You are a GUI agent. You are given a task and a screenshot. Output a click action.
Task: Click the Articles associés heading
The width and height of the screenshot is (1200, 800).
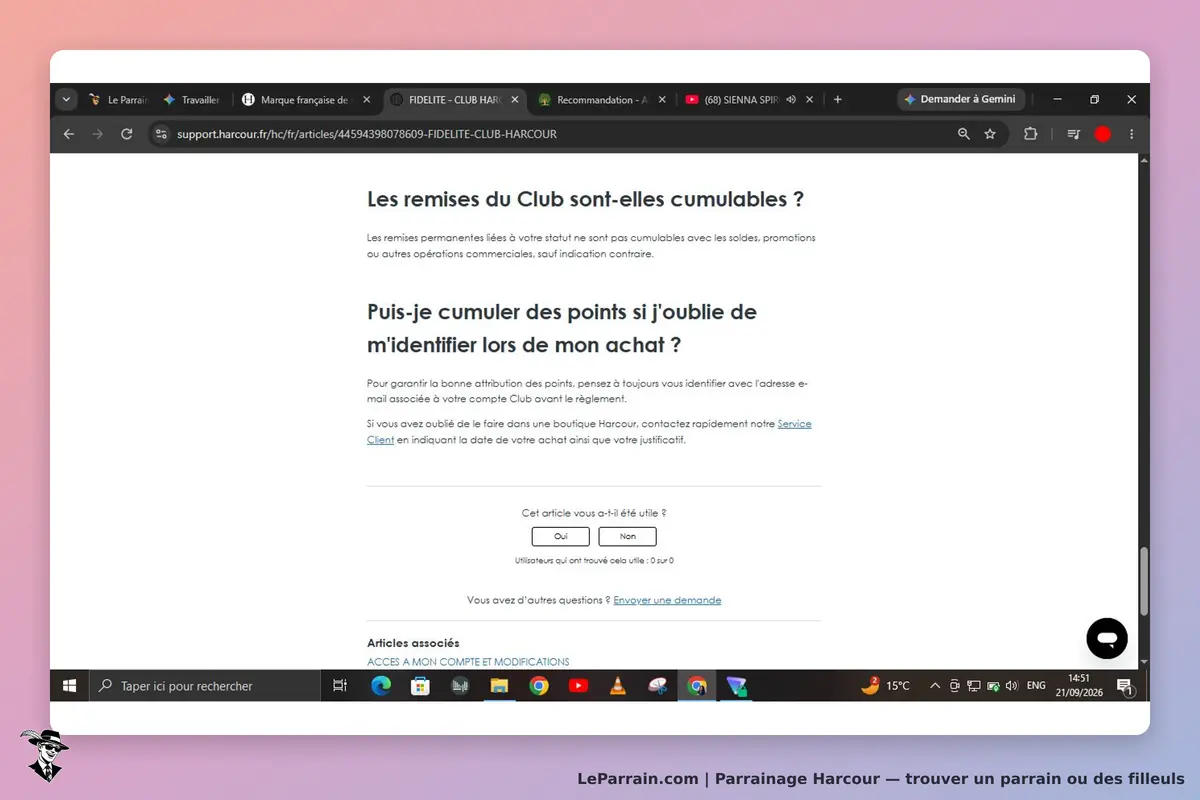click(413, 643)
